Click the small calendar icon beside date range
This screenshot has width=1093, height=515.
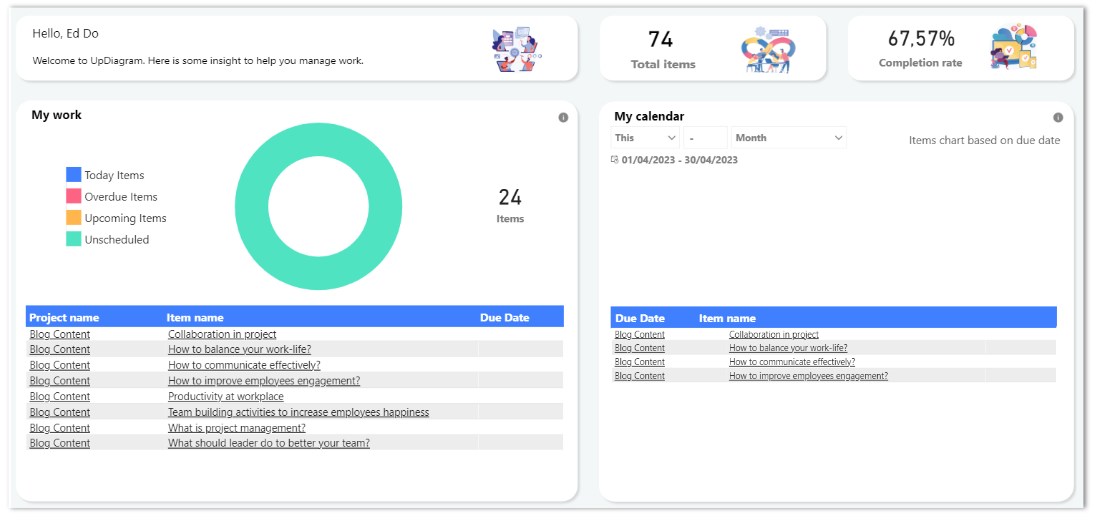[x=615, y=160]
